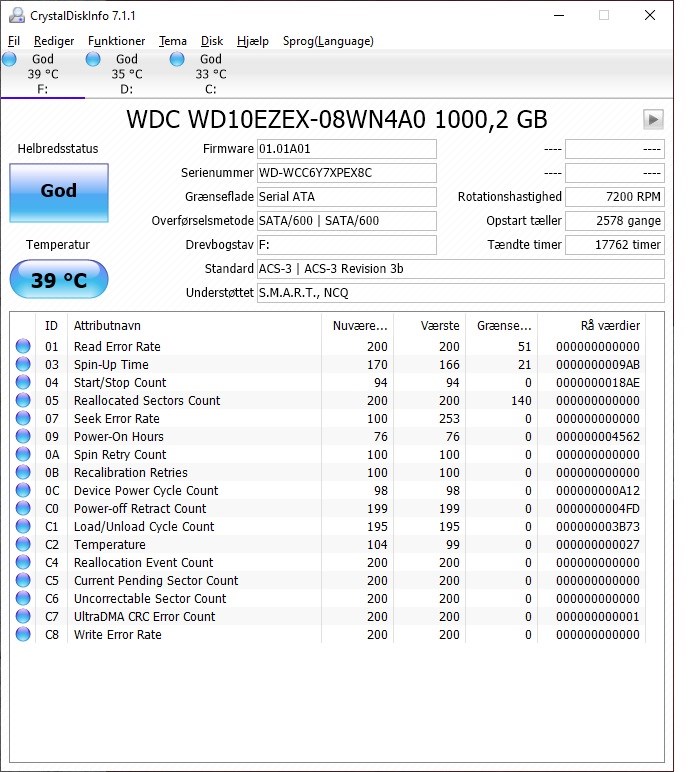Click the Spin-Up Time attribute name
700x772 pixels.
tap(111, 365)
